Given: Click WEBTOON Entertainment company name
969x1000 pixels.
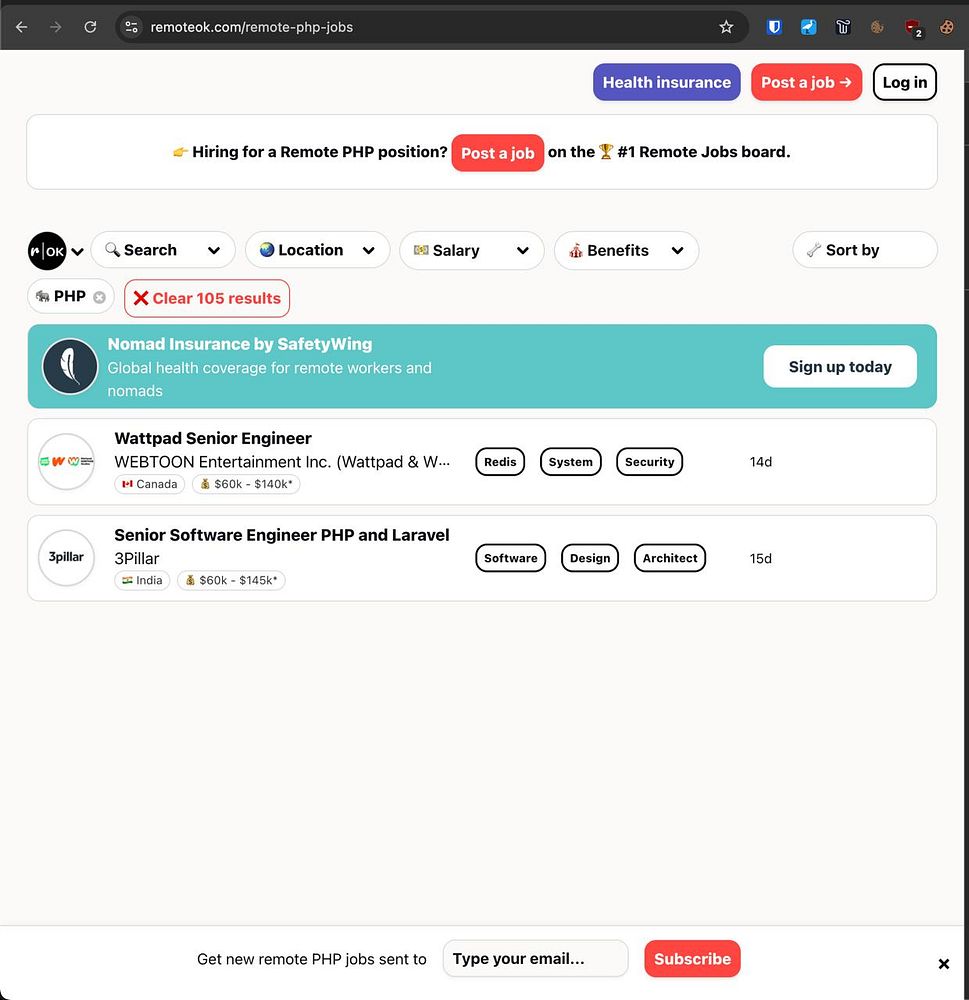Looking at the screenshot, I should [x=282, y=462].
